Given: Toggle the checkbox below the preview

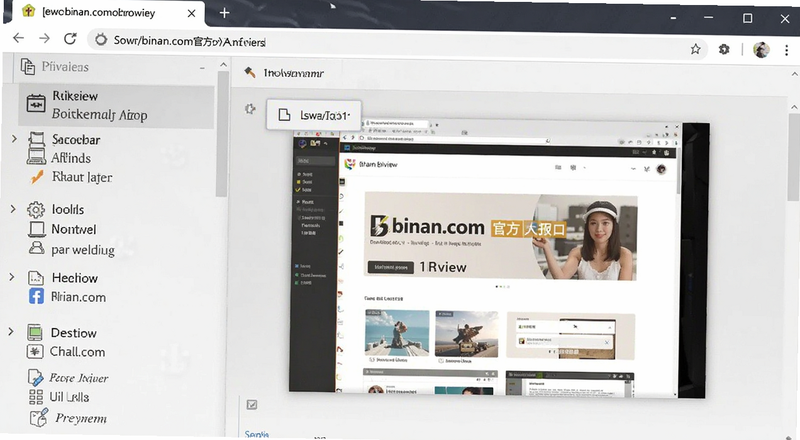Looking at the screenshot, I should tap(252, 405).
